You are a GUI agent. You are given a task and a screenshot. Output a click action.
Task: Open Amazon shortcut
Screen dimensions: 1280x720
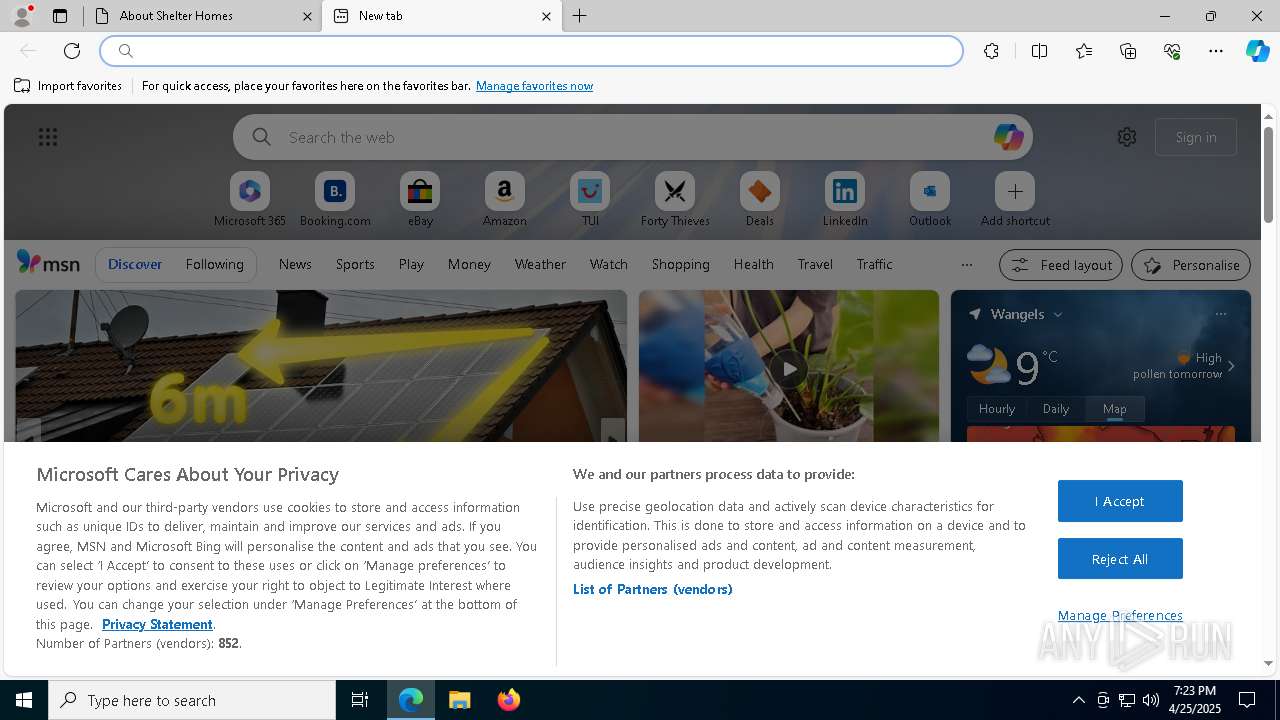pos(505,200)
